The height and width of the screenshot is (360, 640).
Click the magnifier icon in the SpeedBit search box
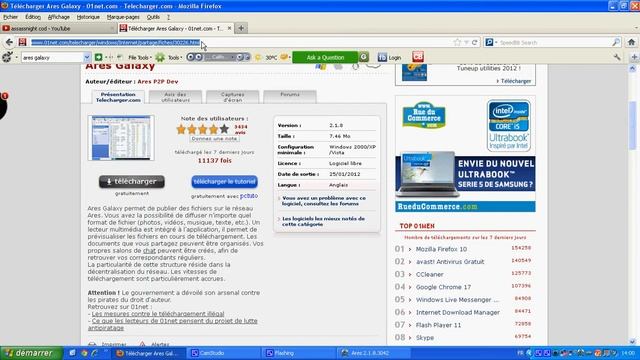point(616,42)
